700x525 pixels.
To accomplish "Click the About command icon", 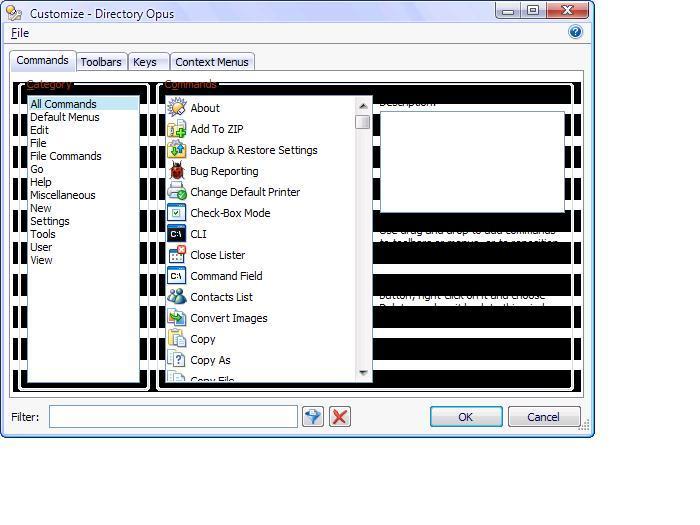I will point(177,108).
